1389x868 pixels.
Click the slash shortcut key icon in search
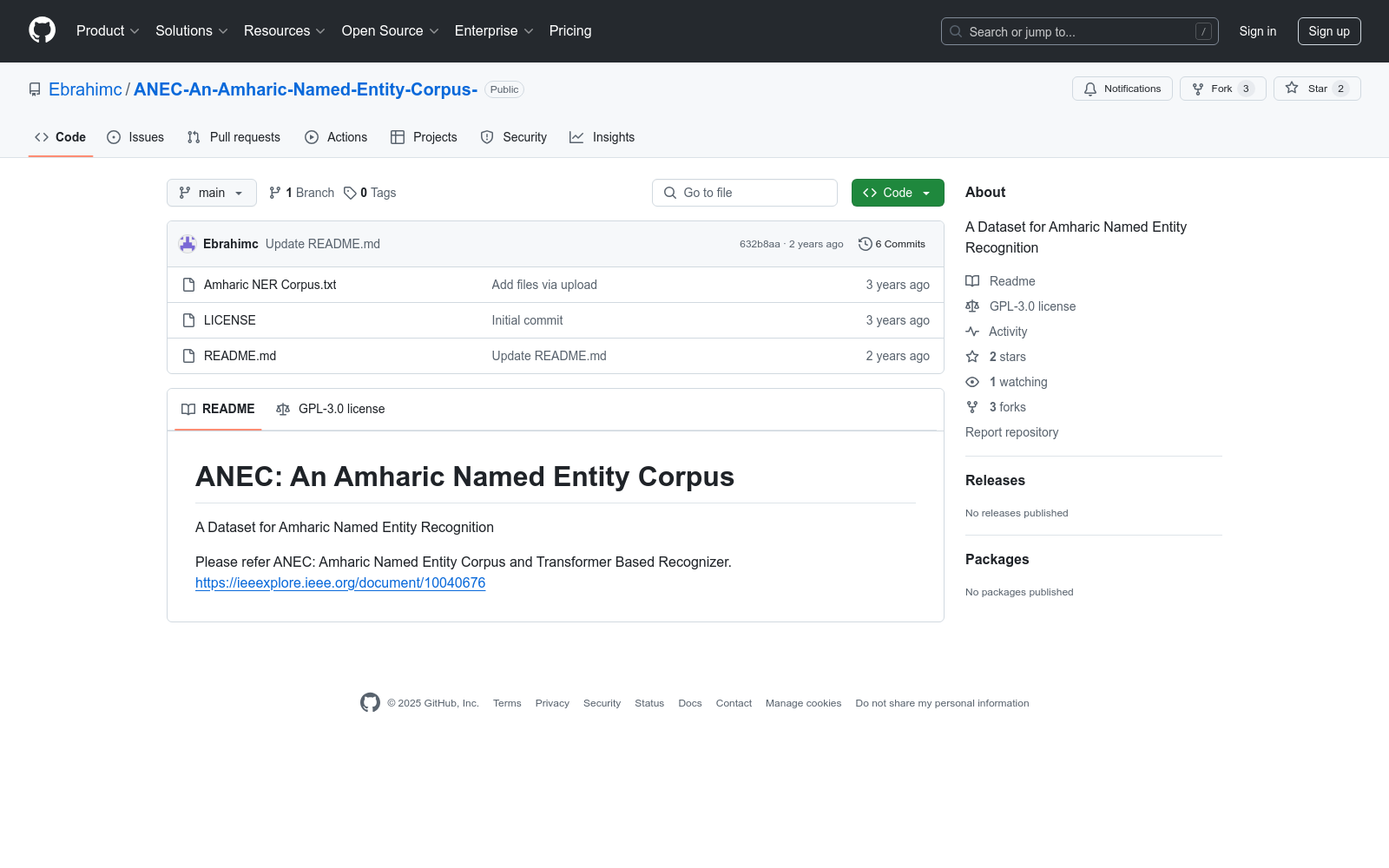[1203, 31]
